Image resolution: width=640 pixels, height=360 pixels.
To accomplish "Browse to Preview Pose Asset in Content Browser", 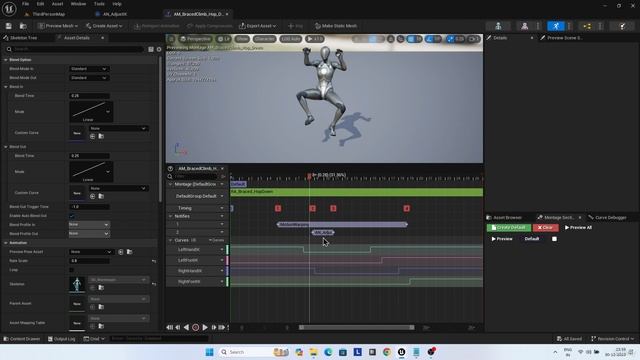I will click(129, 252).
